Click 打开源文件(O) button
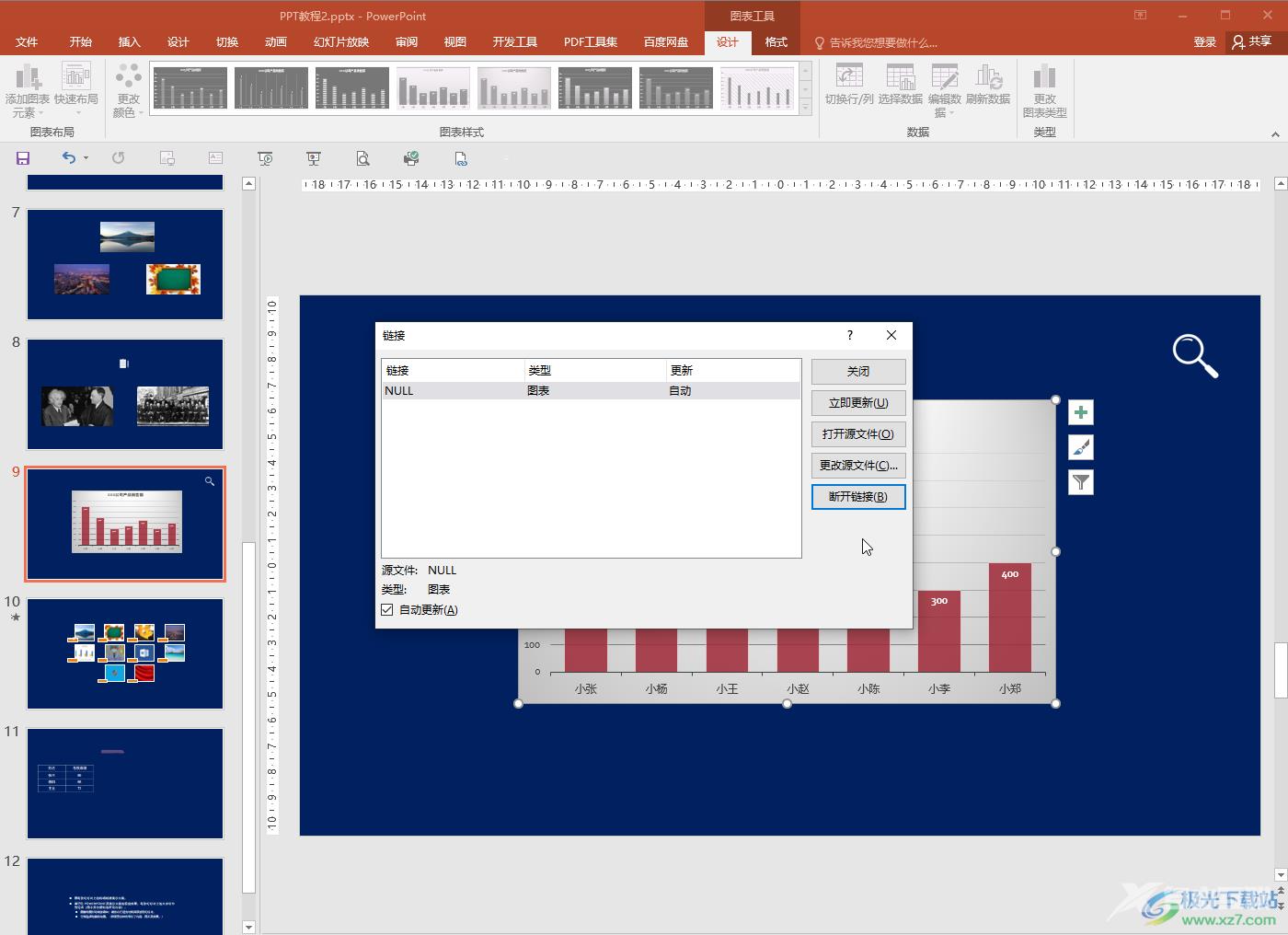 pos(858,433)
